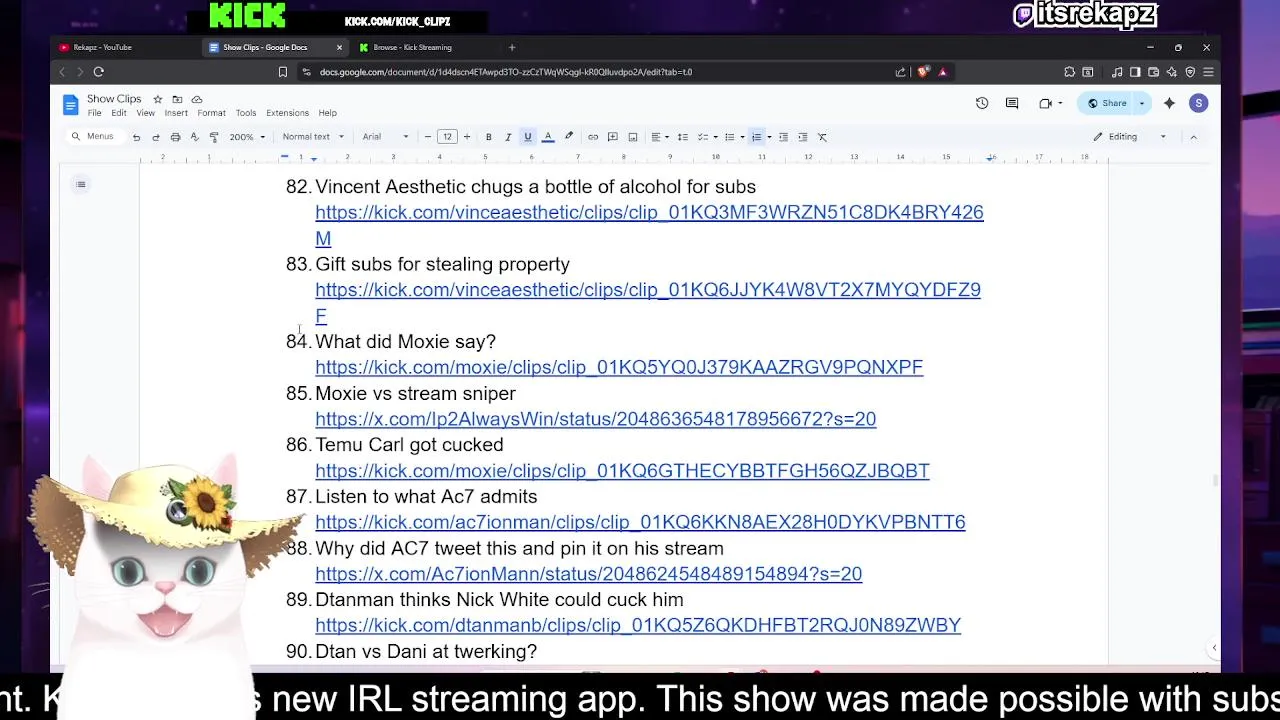
Task: Open the Help menu
Action: point(328,113)
